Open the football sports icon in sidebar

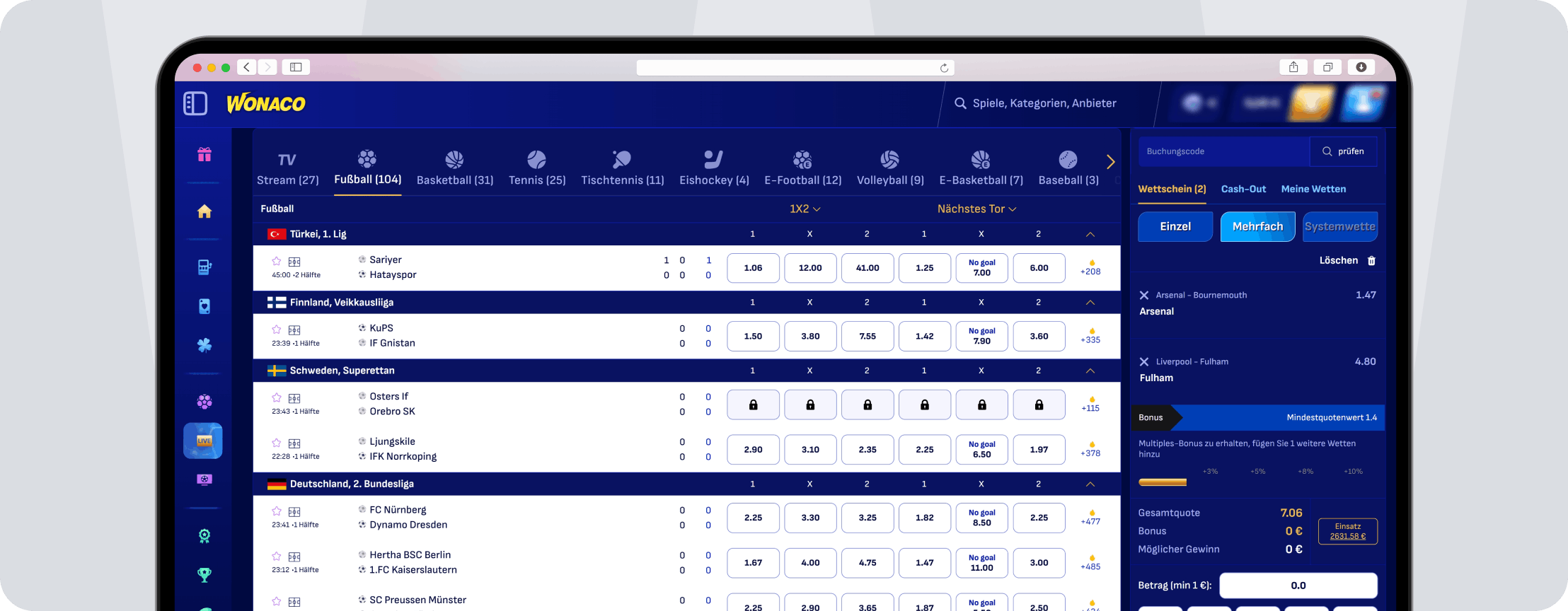click(x=204, y=402)
